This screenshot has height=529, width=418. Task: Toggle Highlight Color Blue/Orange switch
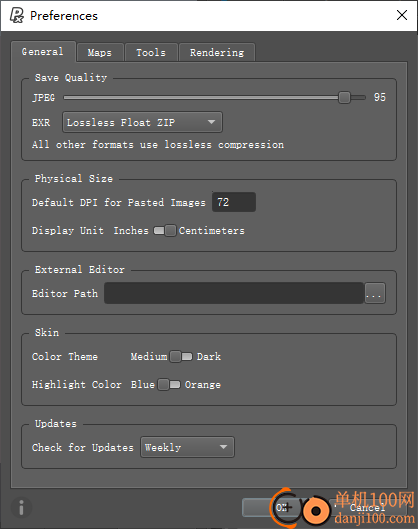(169, 384)
